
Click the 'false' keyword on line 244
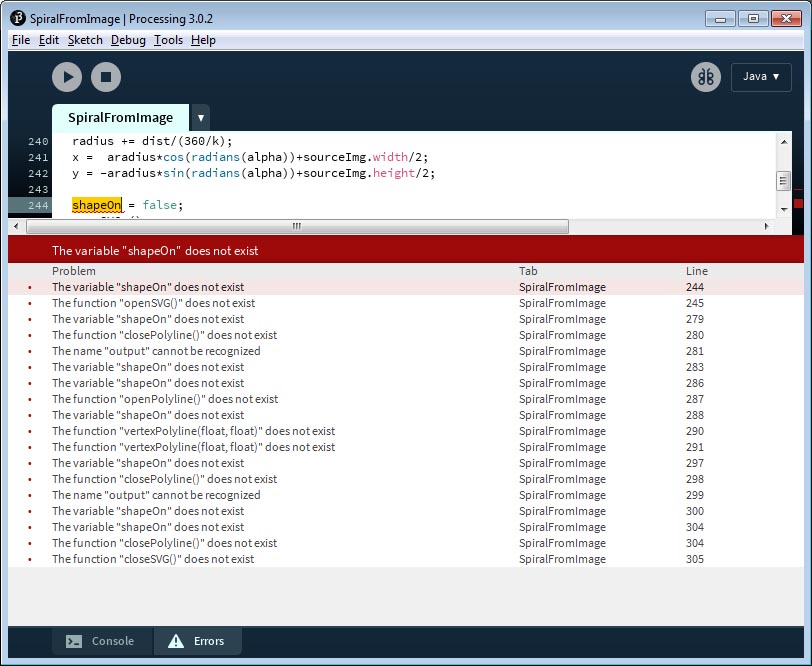[160, 205]
